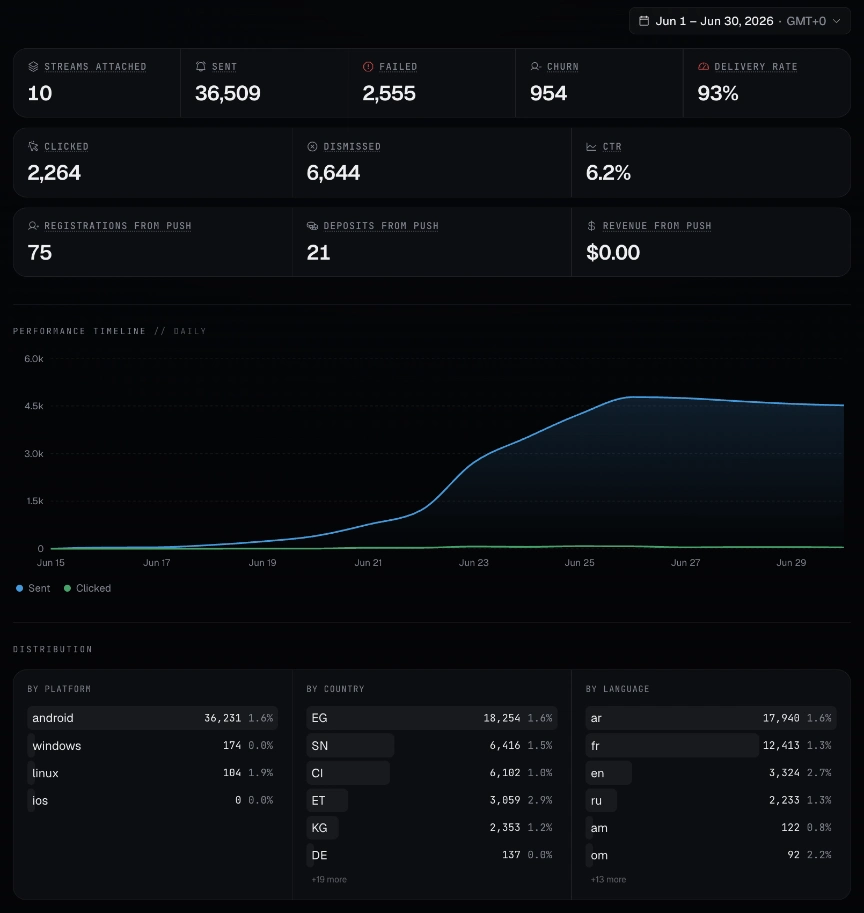Click the calendar icon in date selector
The image size is (864, 913).
pos(644,21)
